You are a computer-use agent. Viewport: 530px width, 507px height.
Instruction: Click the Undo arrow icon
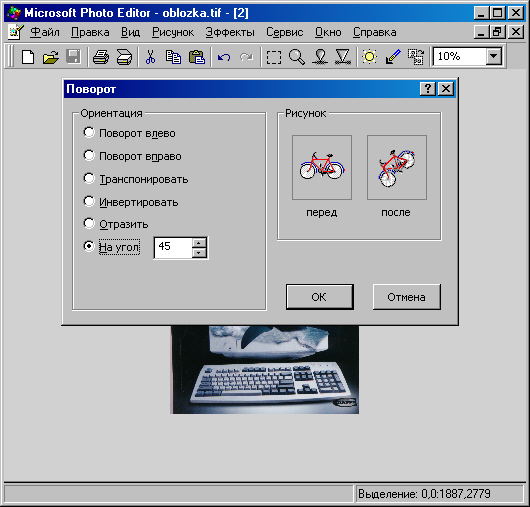(x=224, y=57)
